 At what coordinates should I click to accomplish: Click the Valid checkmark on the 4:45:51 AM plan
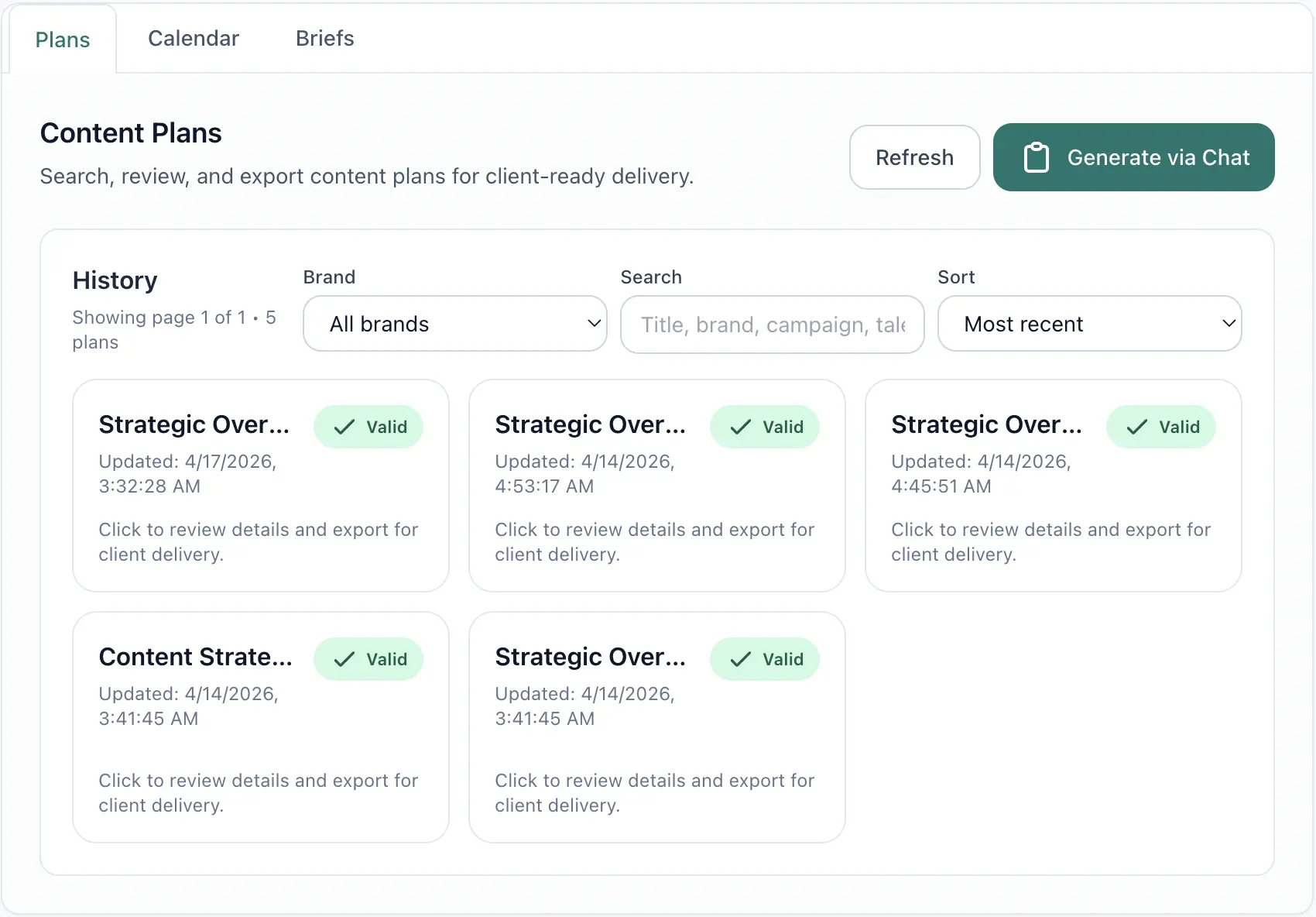pos(1137,427)
